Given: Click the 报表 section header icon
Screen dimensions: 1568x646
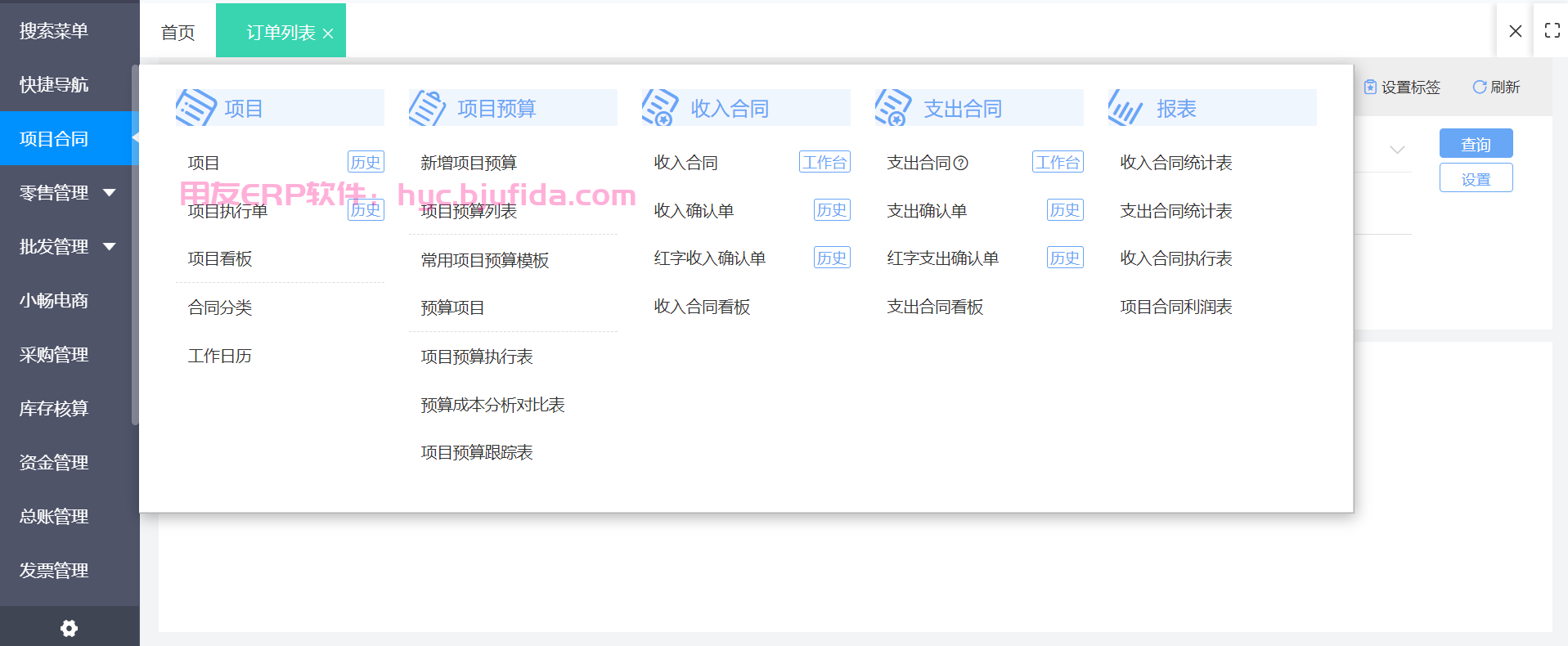Looking at the screenshot, I should click(x=1126, y=108).
